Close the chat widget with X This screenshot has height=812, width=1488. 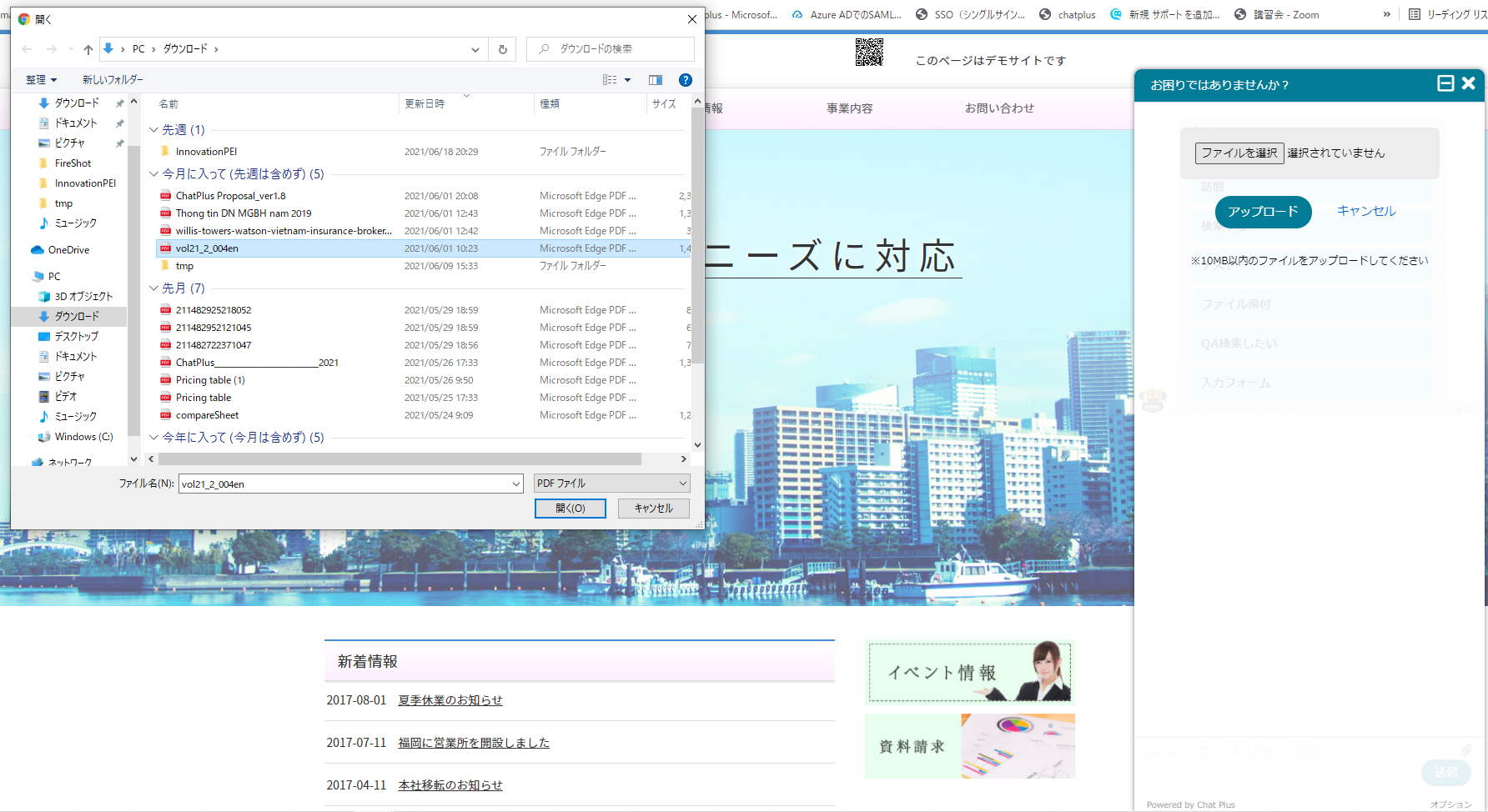(x=1469, y=83)
